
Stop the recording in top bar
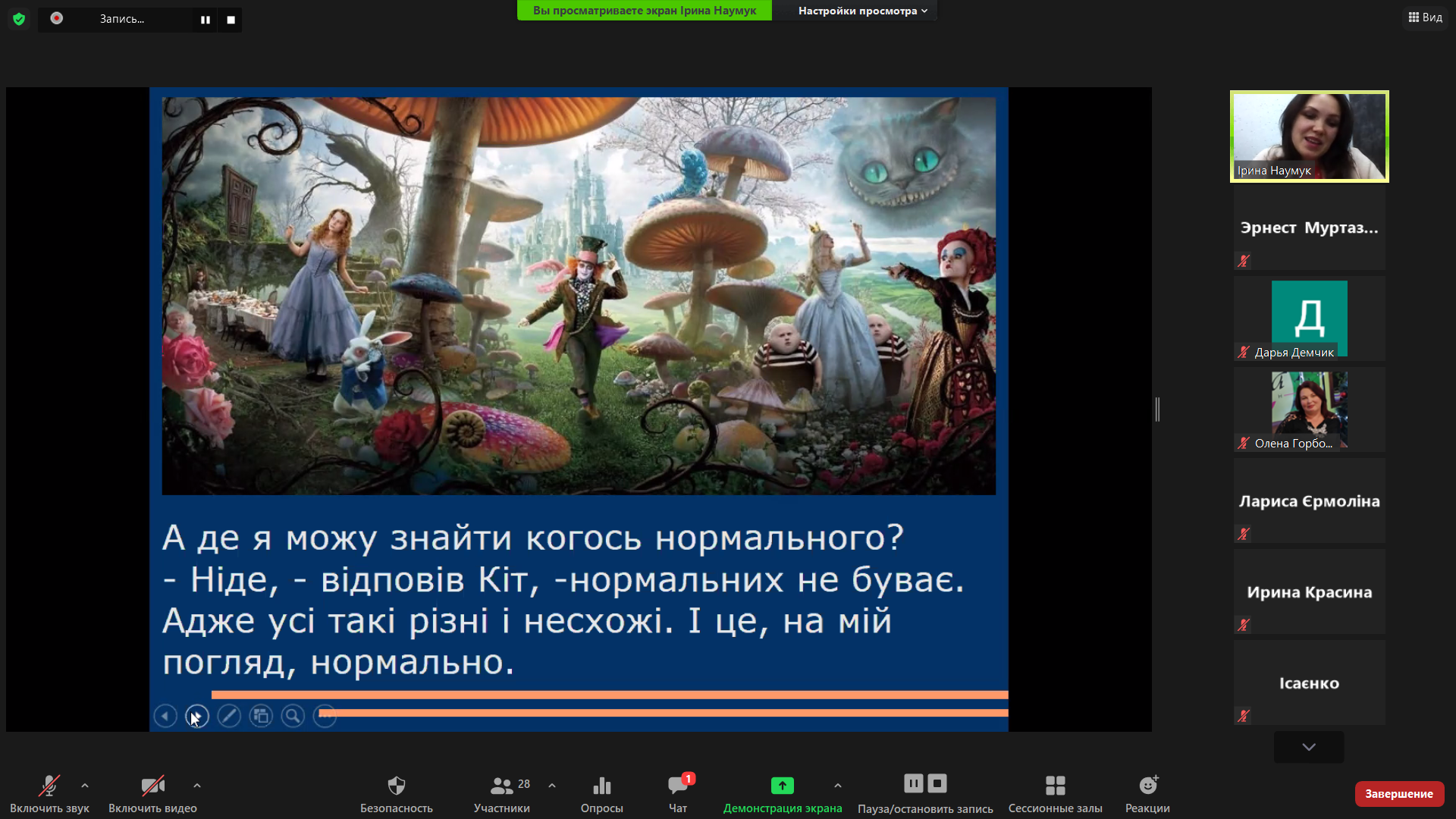pyautogui.click(x=231, y=20)
